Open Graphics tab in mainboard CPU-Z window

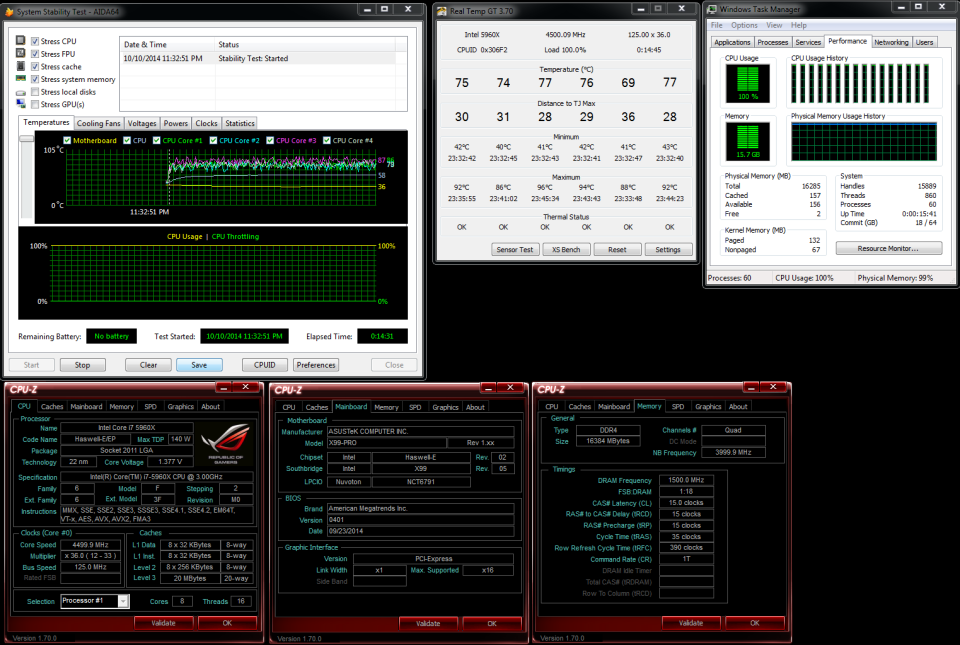point(445,407)
